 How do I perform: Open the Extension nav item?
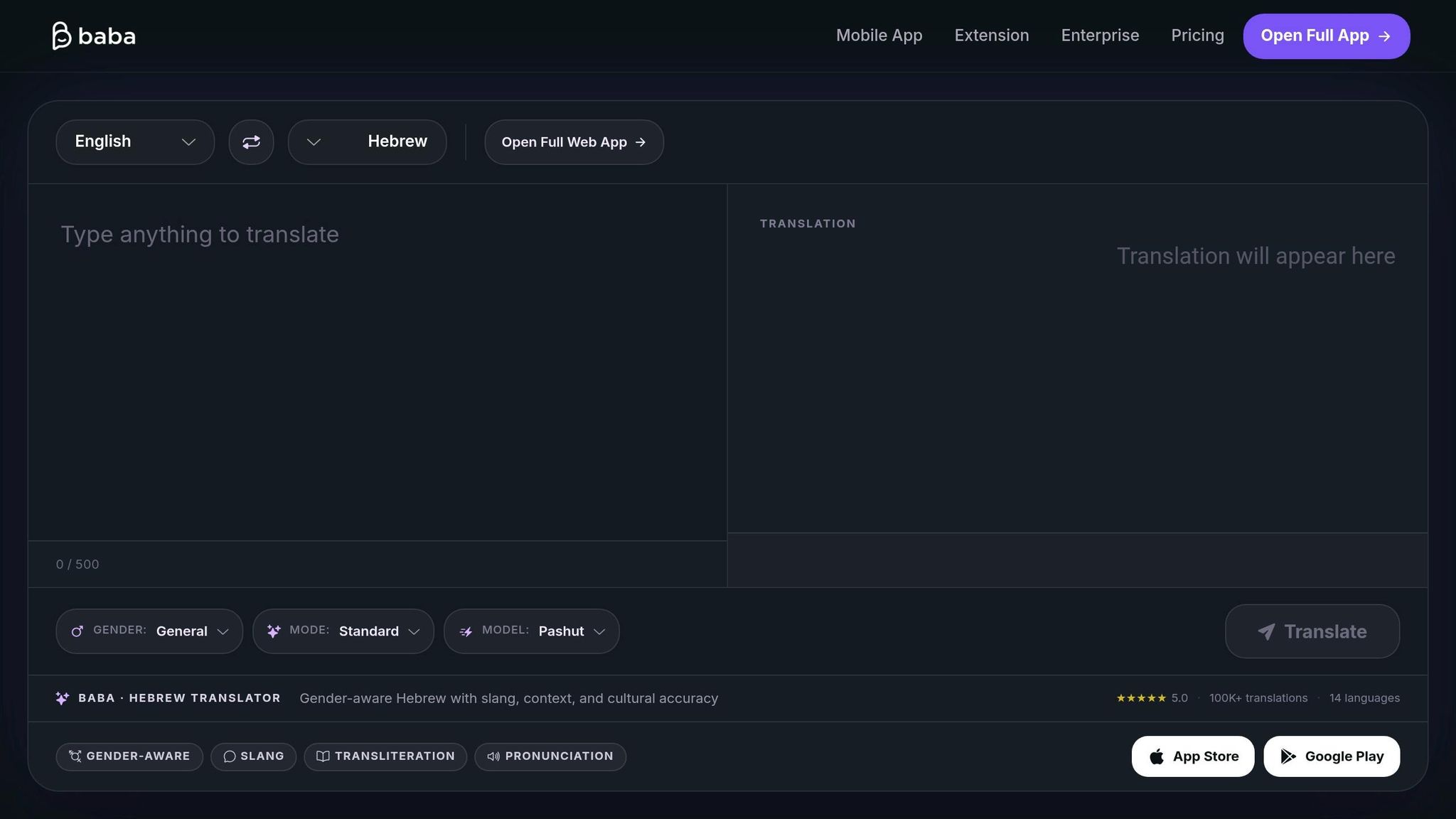[991, 36]
